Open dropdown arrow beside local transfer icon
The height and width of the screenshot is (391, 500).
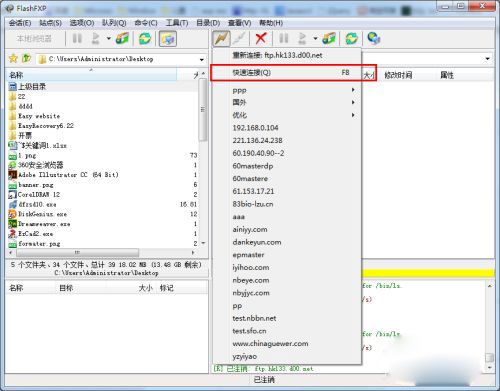(109, 39)
